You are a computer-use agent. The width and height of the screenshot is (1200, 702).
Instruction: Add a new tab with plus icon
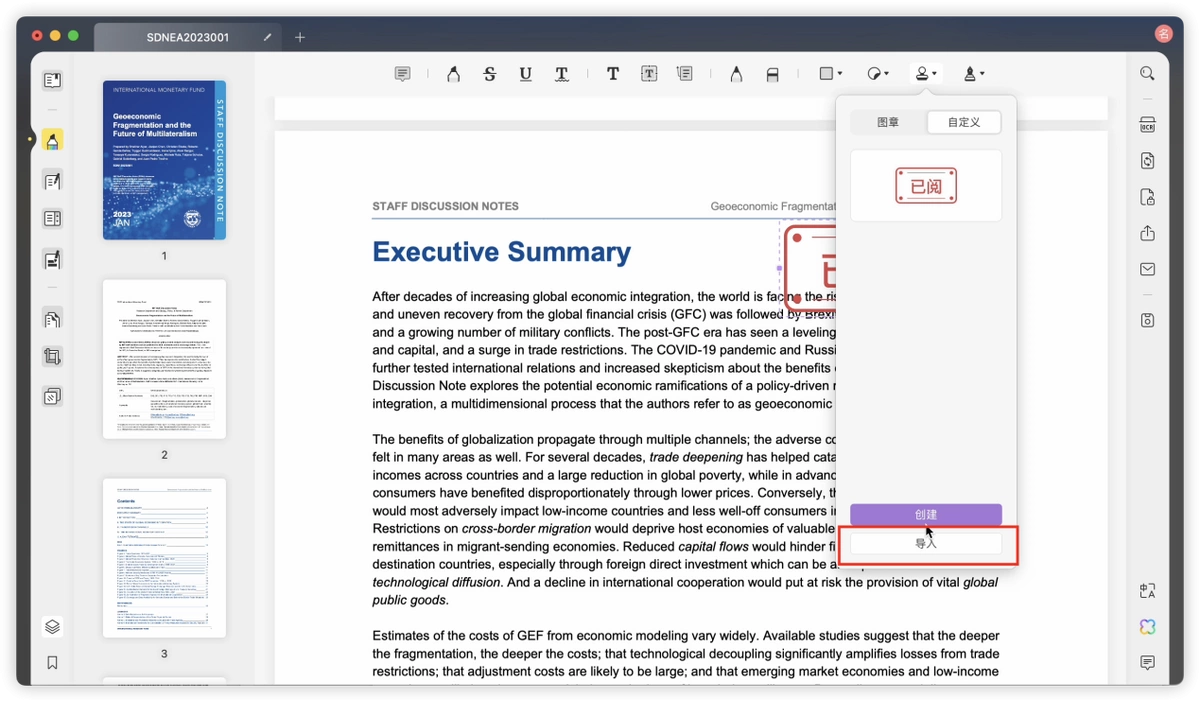coord(300,37)
